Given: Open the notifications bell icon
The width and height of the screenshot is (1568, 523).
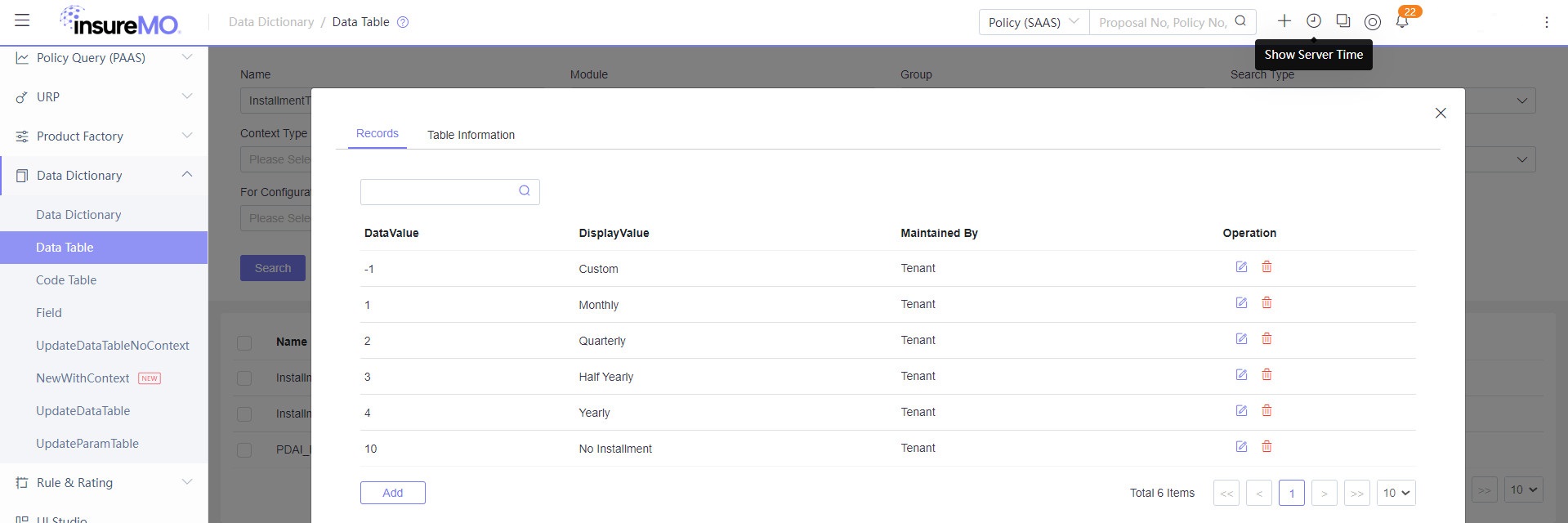Looking at the screenshot, I should coord(1402,22).
